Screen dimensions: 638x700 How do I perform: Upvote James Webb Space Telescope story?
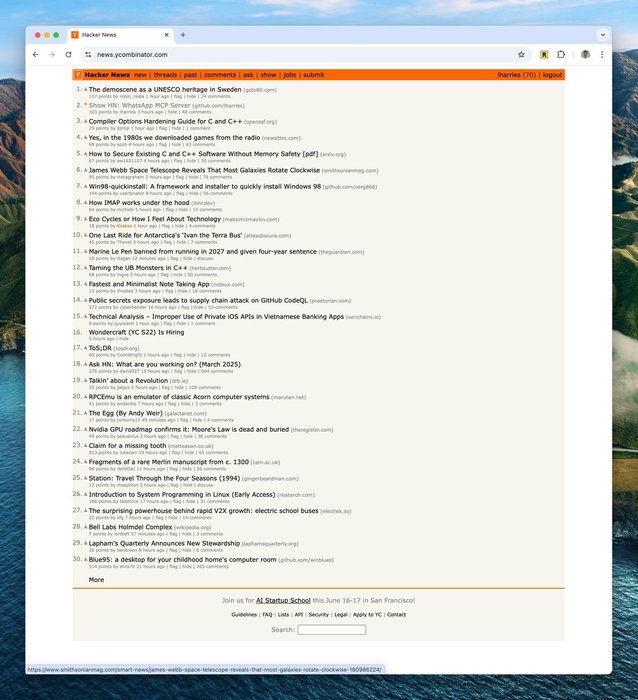[86, 170]
